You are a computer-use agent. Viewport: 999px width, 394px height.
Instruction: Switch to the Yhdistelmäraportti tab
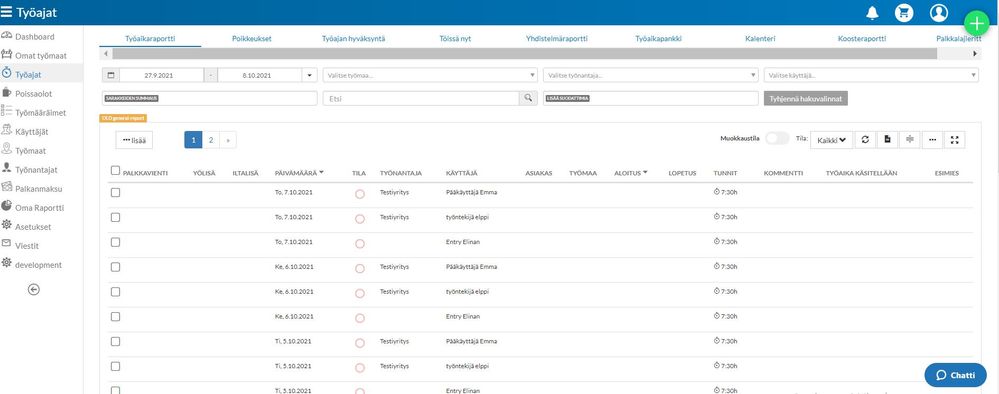pyautogui.click(x=557, y=39)
